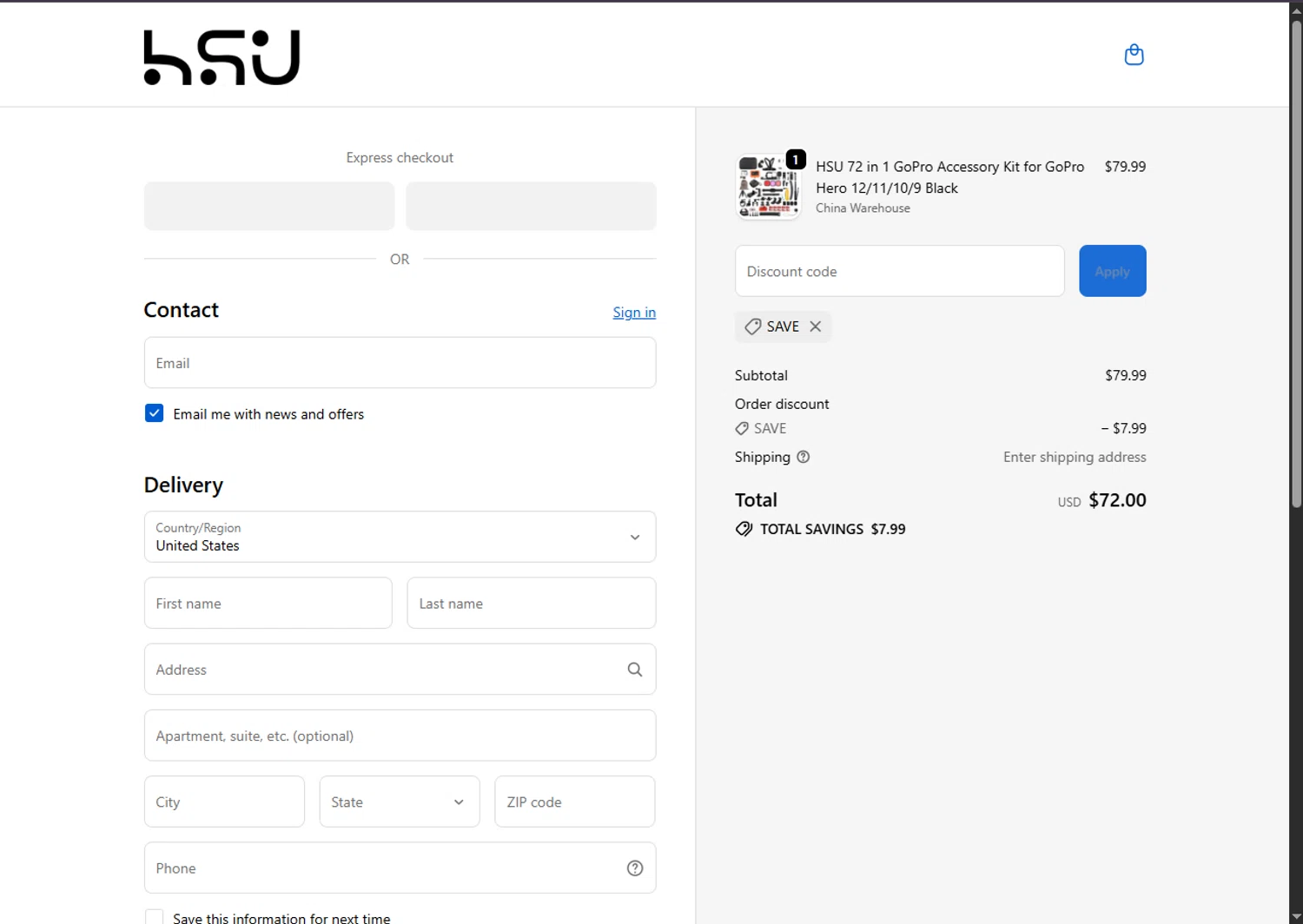Remove the SAVE discount code tag
The height and width of the screenshot is (924, 1303).
(x=815, y=327)
